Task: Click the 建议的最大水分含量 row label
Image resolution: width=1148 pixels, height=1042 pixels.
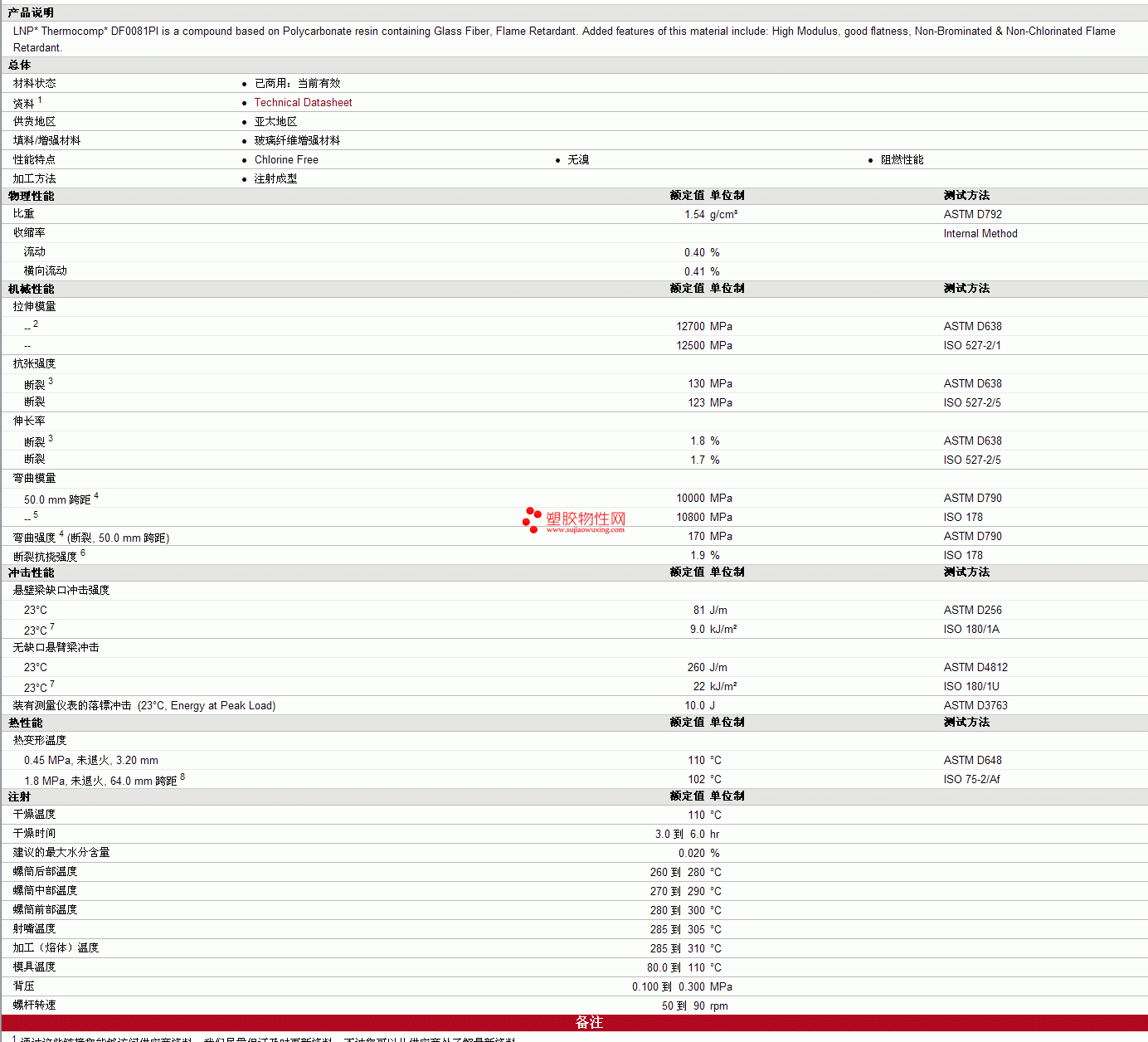Action: [61, 852]
